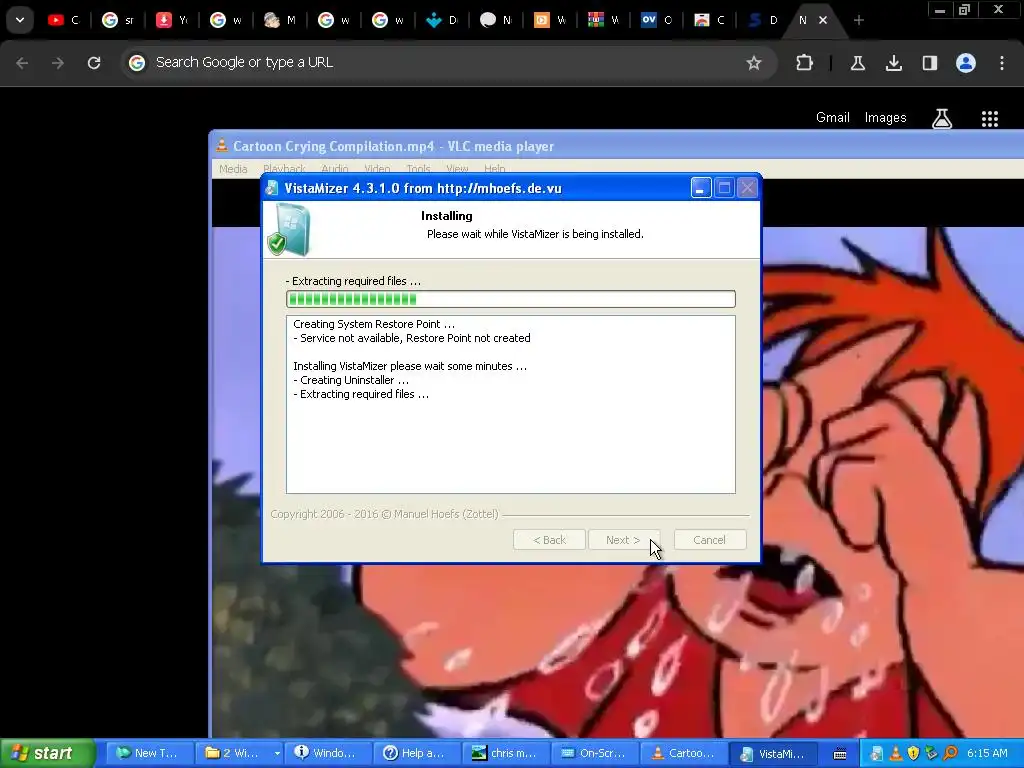
Task: Click the VLC cone title bar icon
Action: click(x=222, y=145)
